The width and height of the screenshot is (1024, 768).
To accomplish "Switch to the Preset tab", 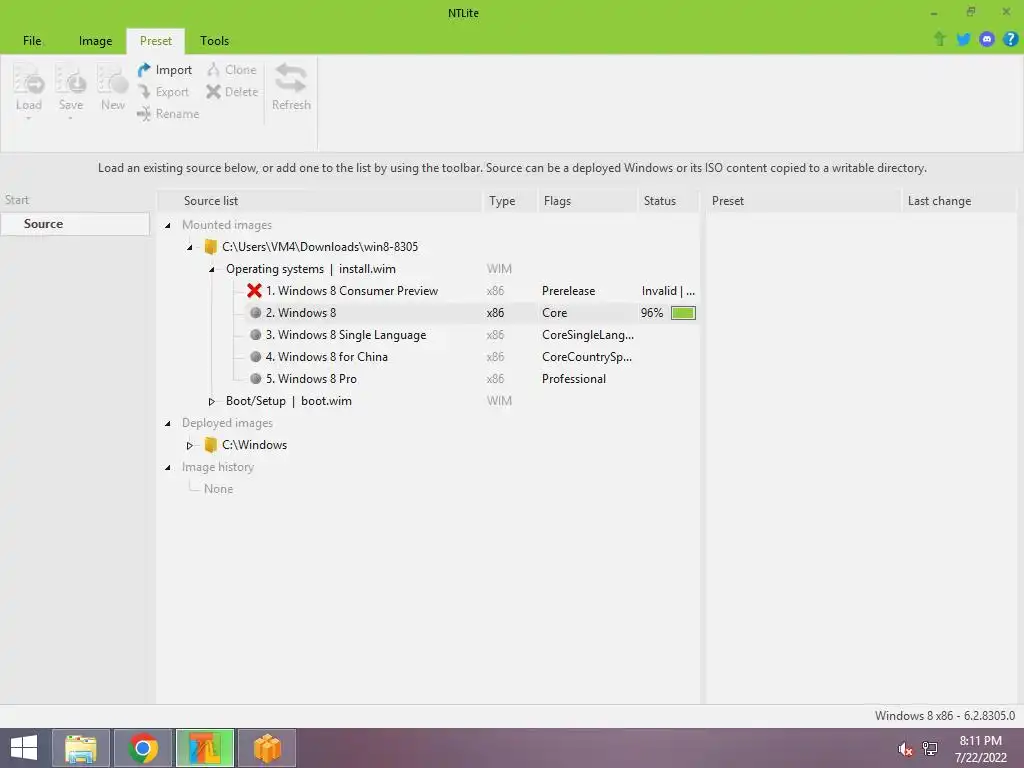I will tap(155, 40).
